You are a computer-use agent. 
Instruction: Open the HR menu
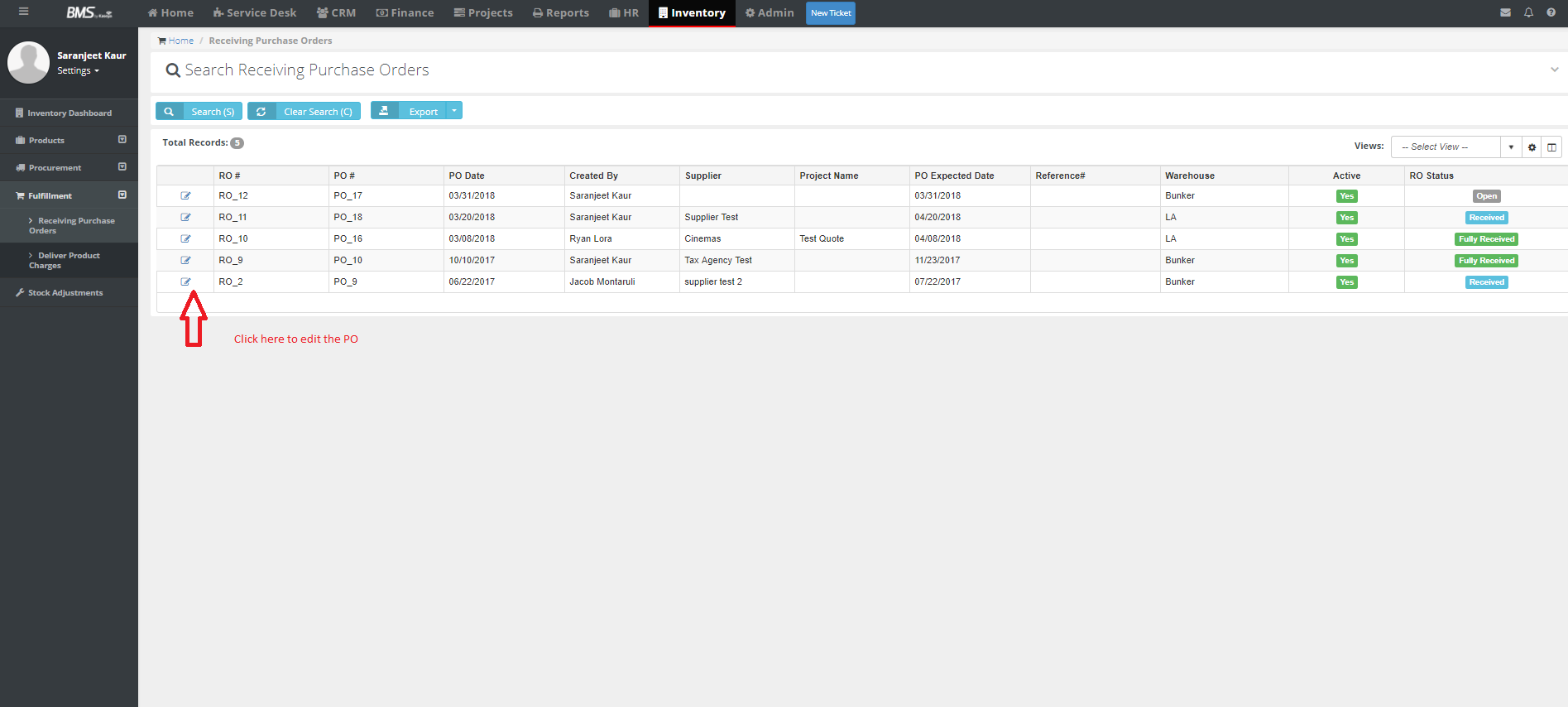point(624,12)
